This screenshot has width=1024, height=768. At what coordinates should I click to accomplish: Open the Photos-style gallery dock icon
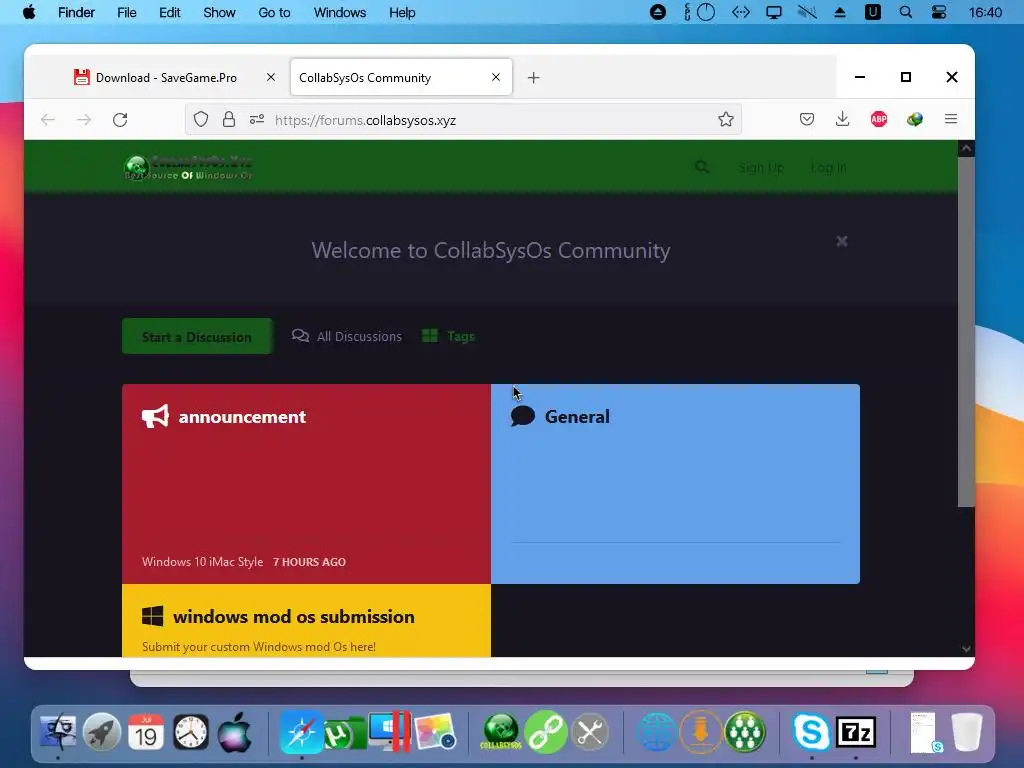pos(435,732)
